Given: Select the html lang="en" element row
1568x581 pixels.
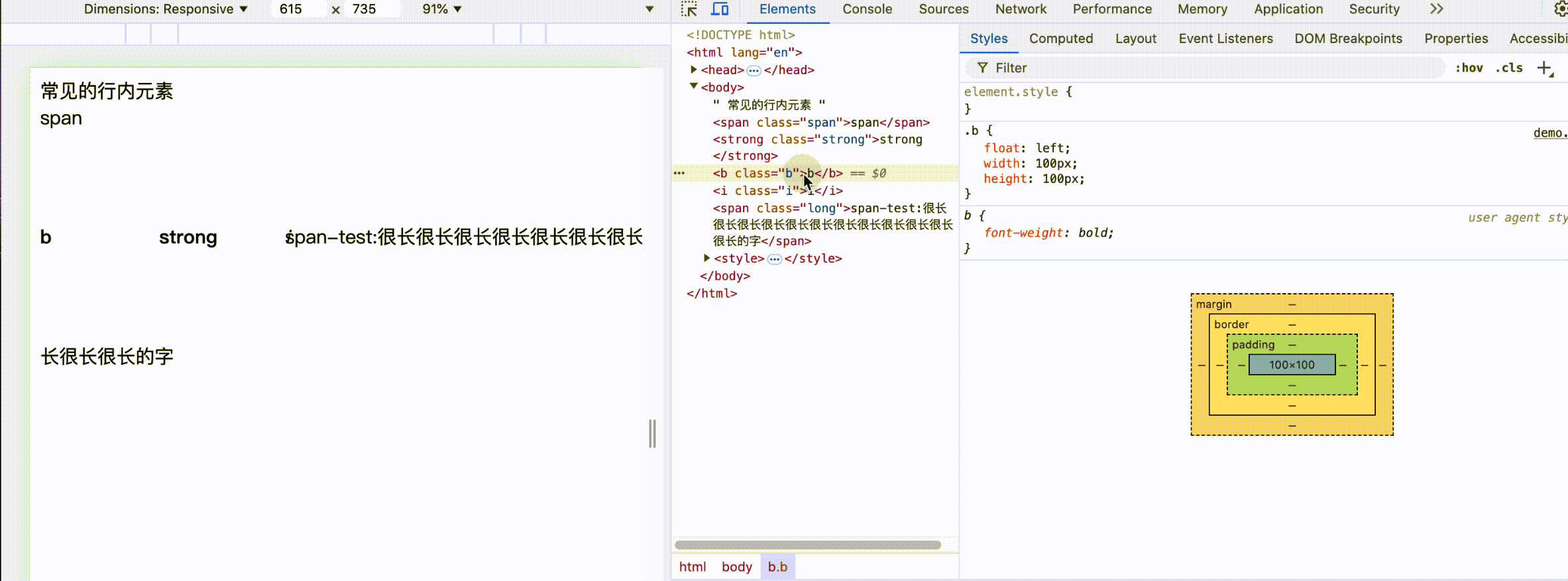Looking at the screenshot, I should 744,52.
